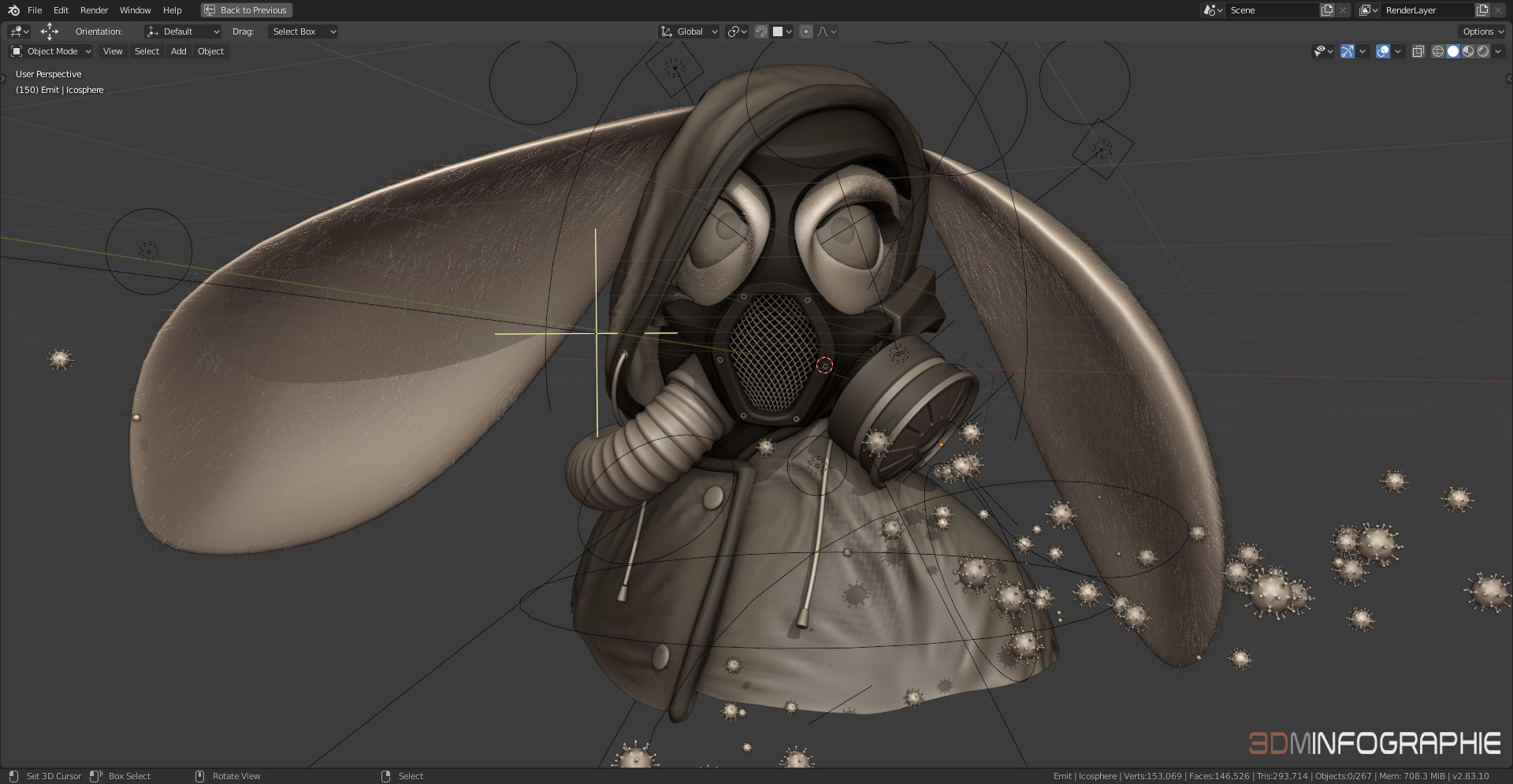Viewport: 1513px width, 784px height.
Task: Delete the scene with X icon
Action: point(1343,10)
